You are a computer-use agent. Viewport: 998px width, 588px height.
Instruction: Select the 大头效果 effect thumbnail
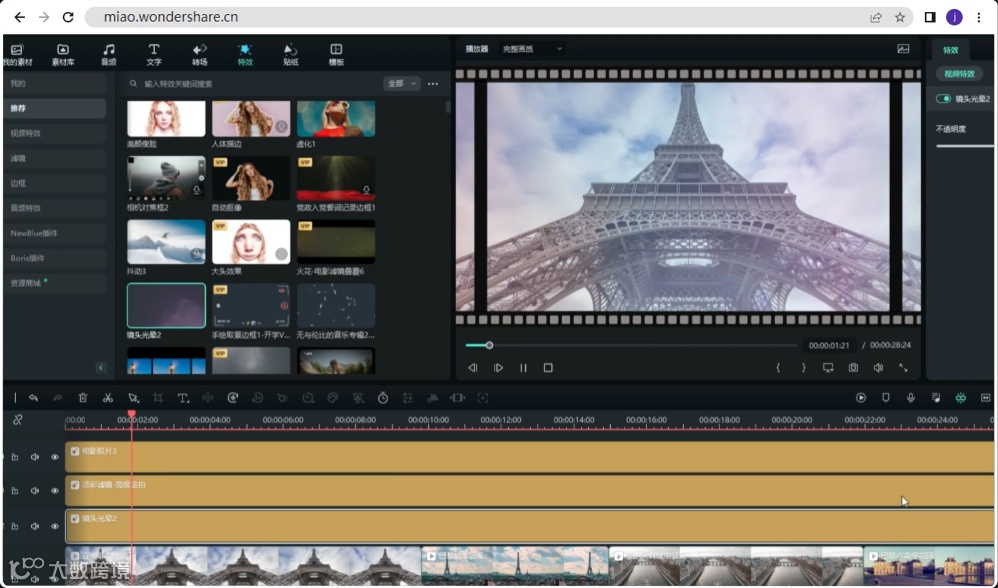[x=251, y=242]
